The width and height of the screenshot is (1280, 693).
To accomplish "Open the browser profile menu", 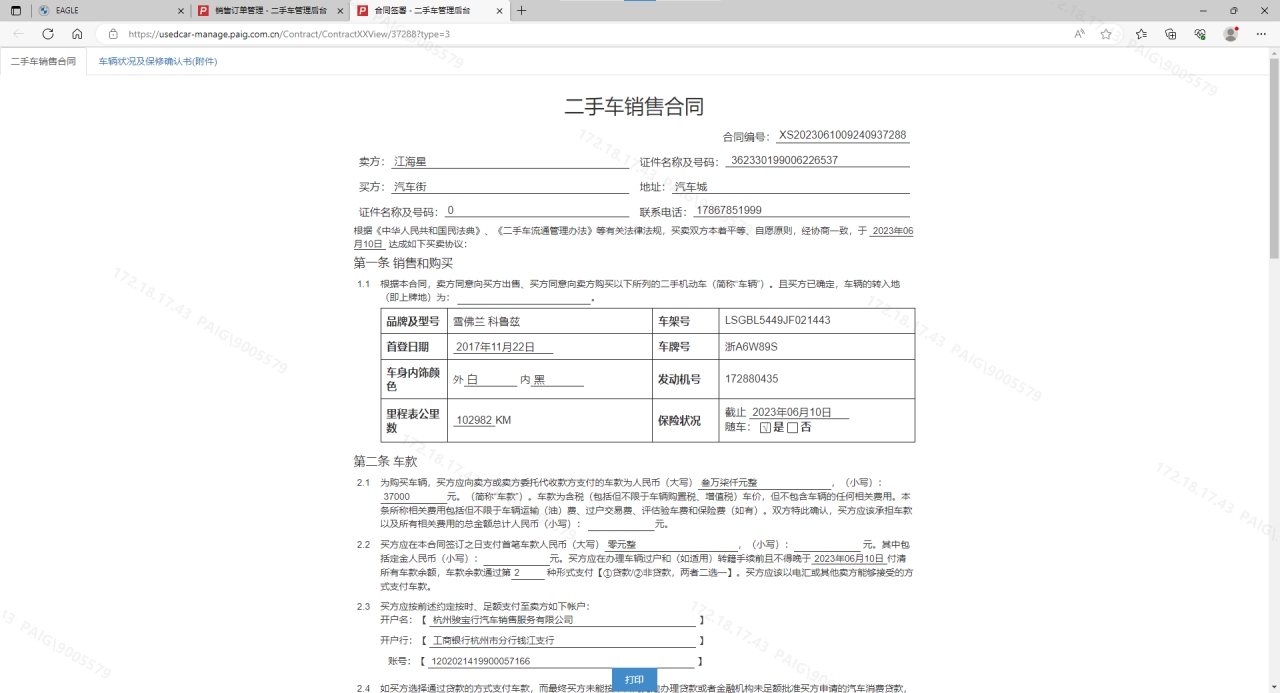I will point(1231,33).
